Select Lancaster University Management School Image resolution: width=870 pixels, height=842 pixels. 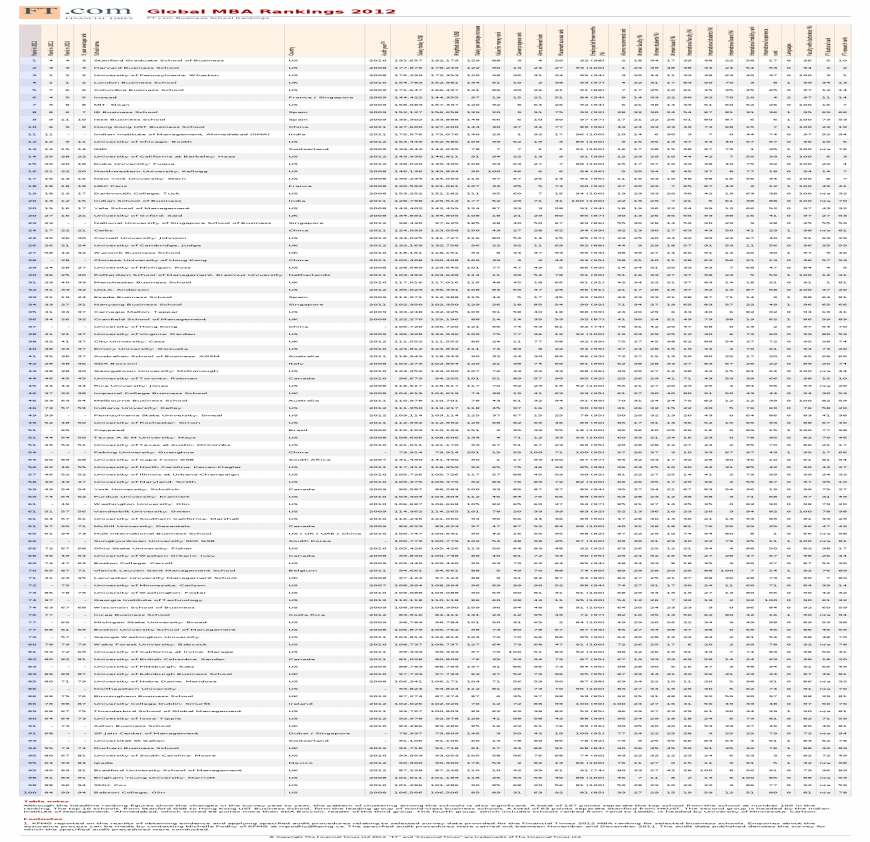click(165, 578)
